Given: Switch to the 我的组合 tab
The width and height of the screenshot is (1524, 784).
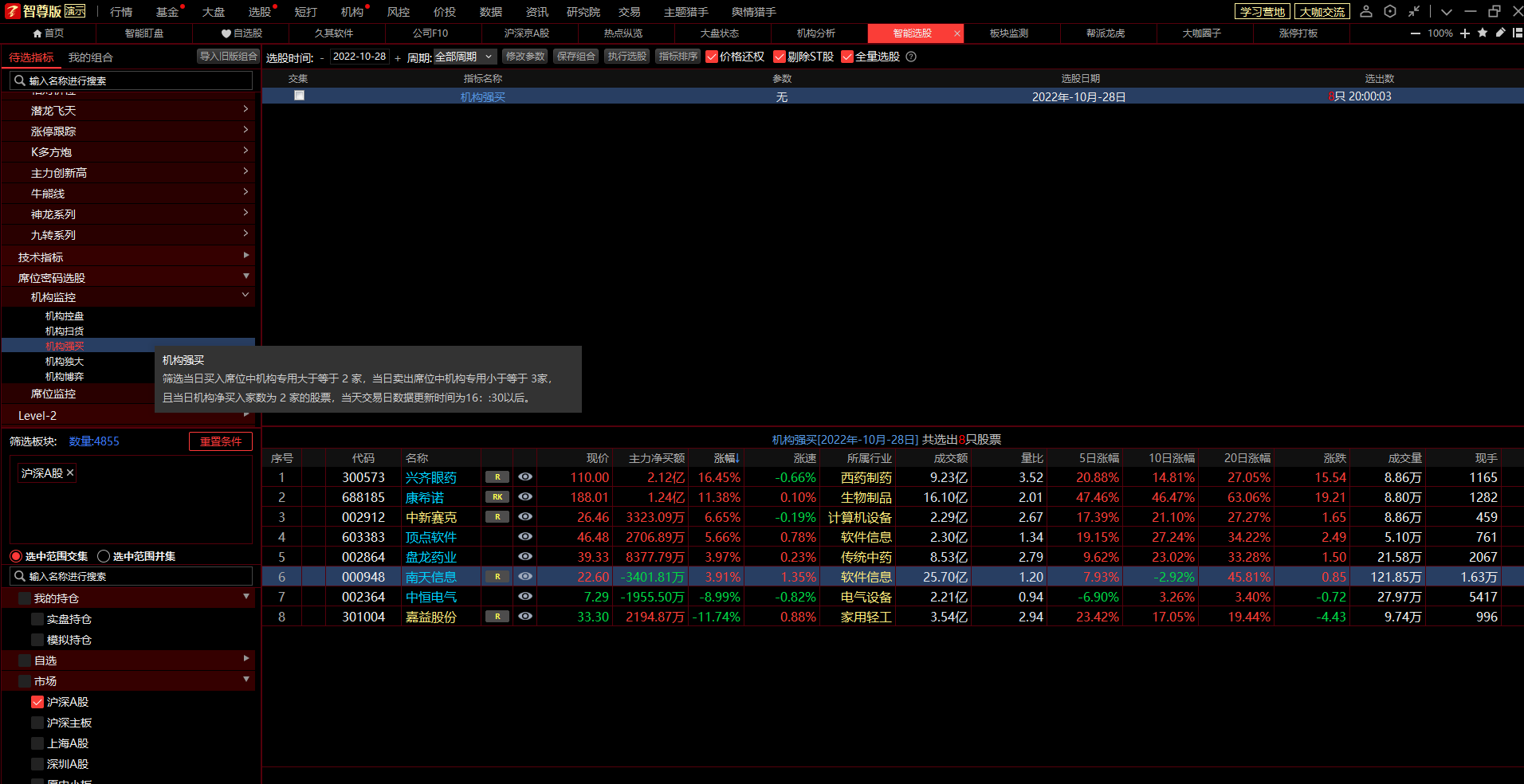Looking at the screenshot, I should click(x=91, y=57).
